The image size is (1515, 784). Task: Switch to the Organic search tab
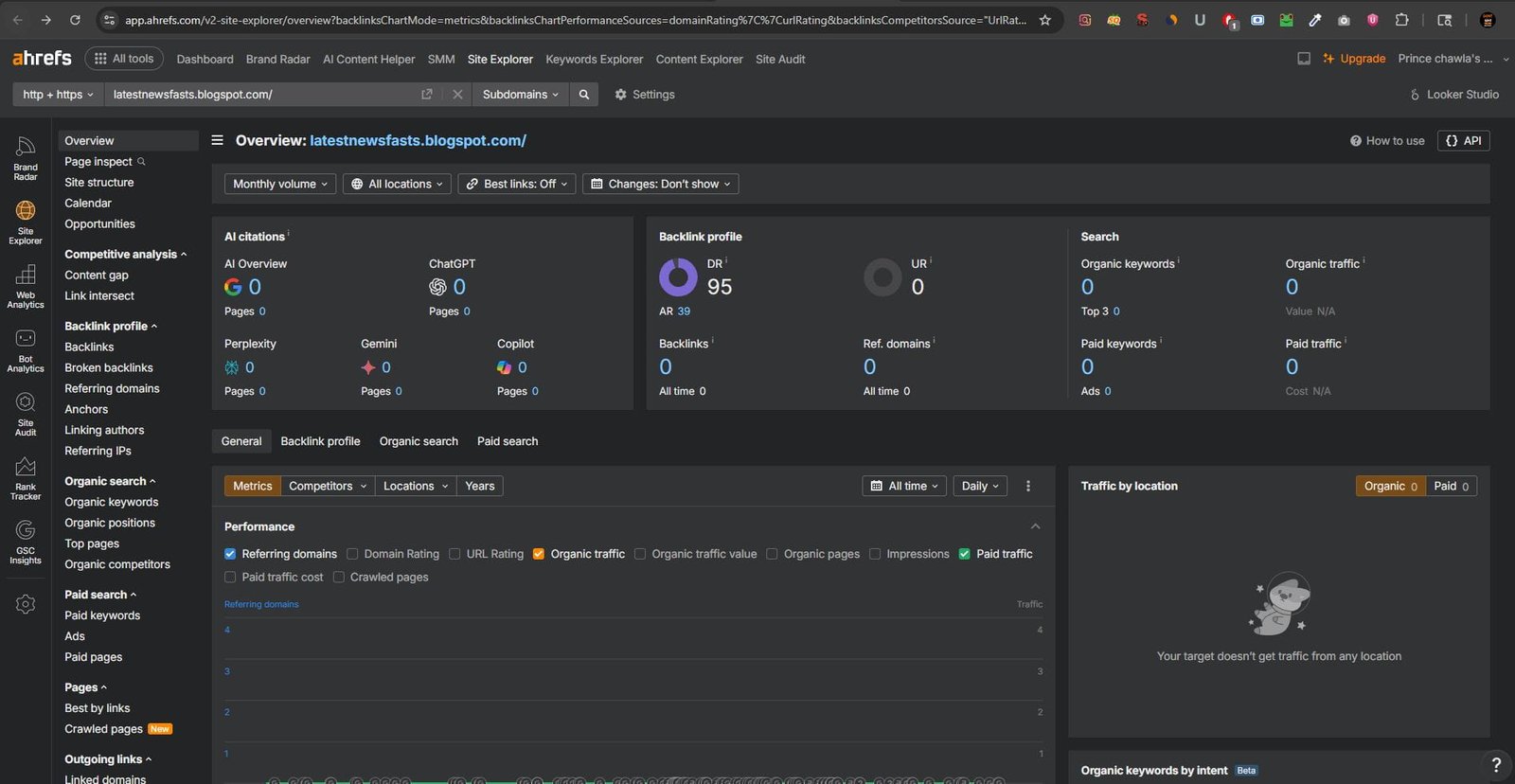419,441
